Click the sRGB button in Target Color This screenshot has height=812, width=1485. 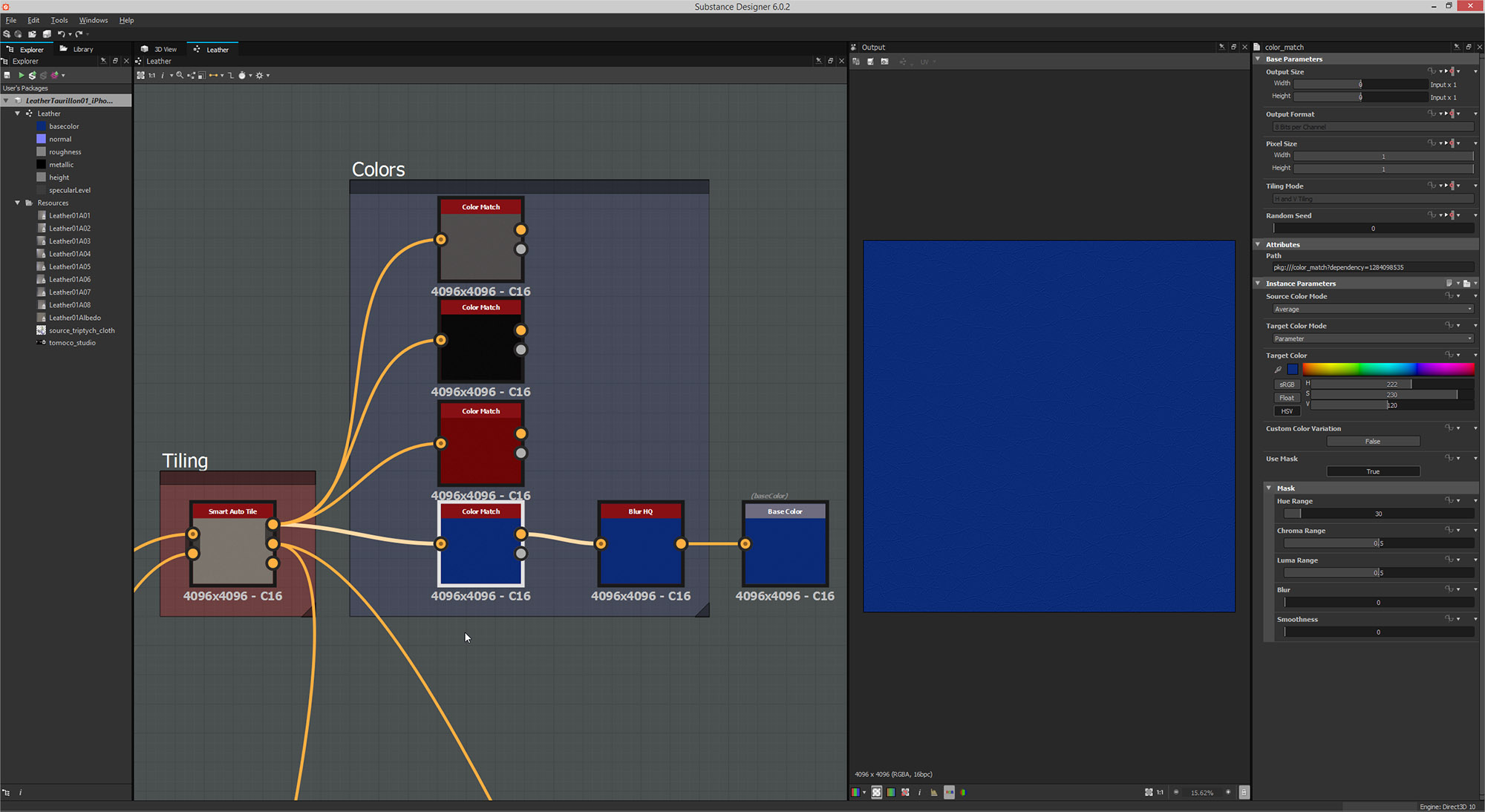click(1287, 384)
